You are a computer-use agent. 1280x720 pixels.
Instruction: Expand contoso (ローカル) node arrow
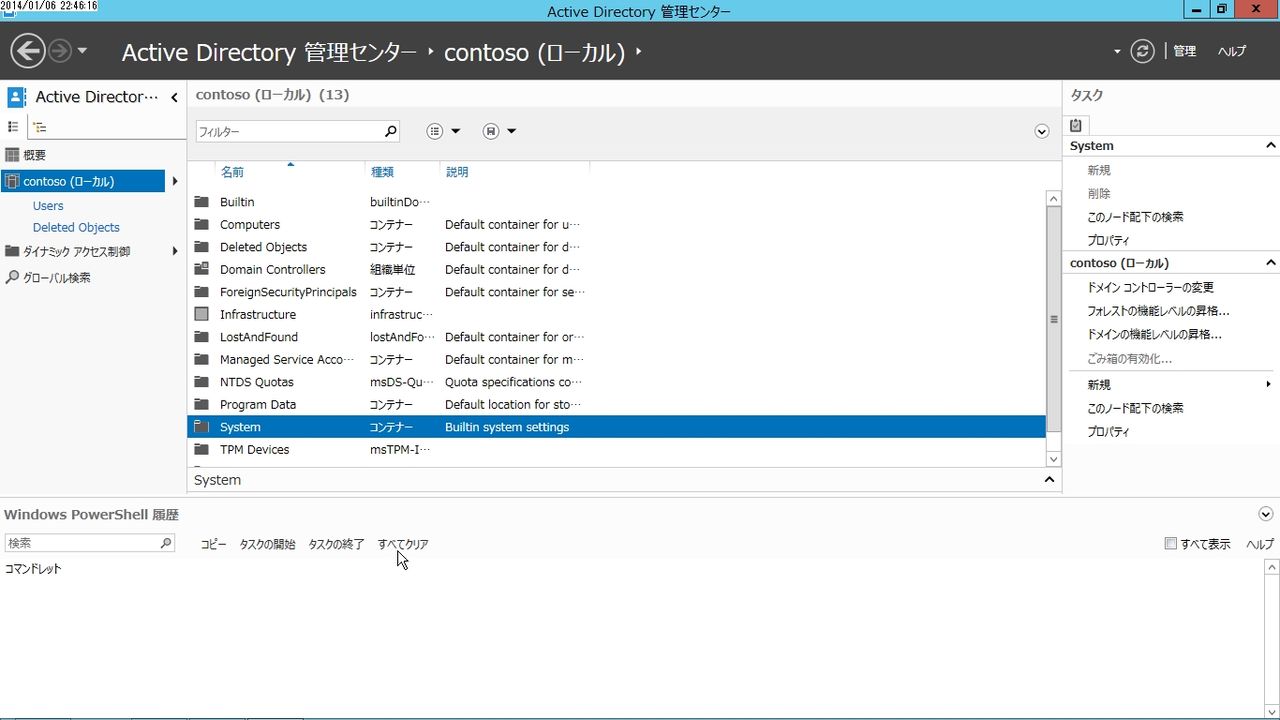(175, 181)
